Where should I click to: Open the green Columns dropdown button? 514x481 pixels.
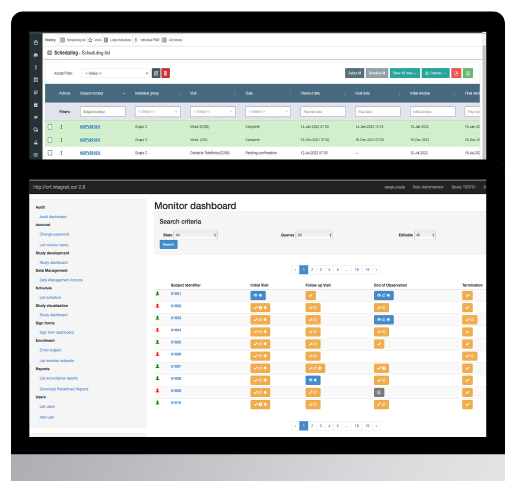[x=435, y=73]
